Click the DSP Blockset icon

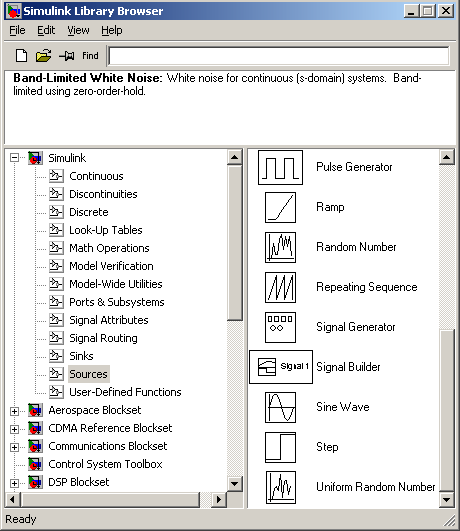pos(35,482)
